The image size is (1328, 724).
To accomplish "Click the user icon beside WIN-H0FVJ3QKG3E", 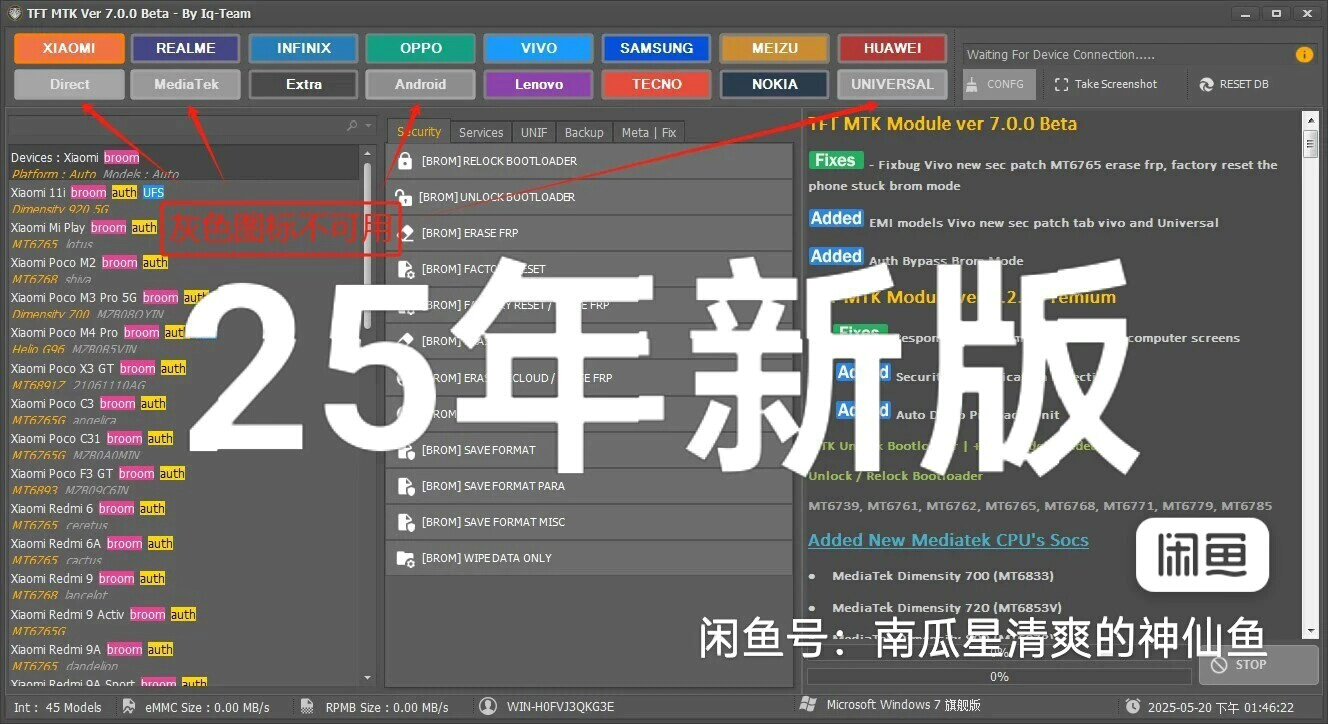I will (x=488, y=706).
